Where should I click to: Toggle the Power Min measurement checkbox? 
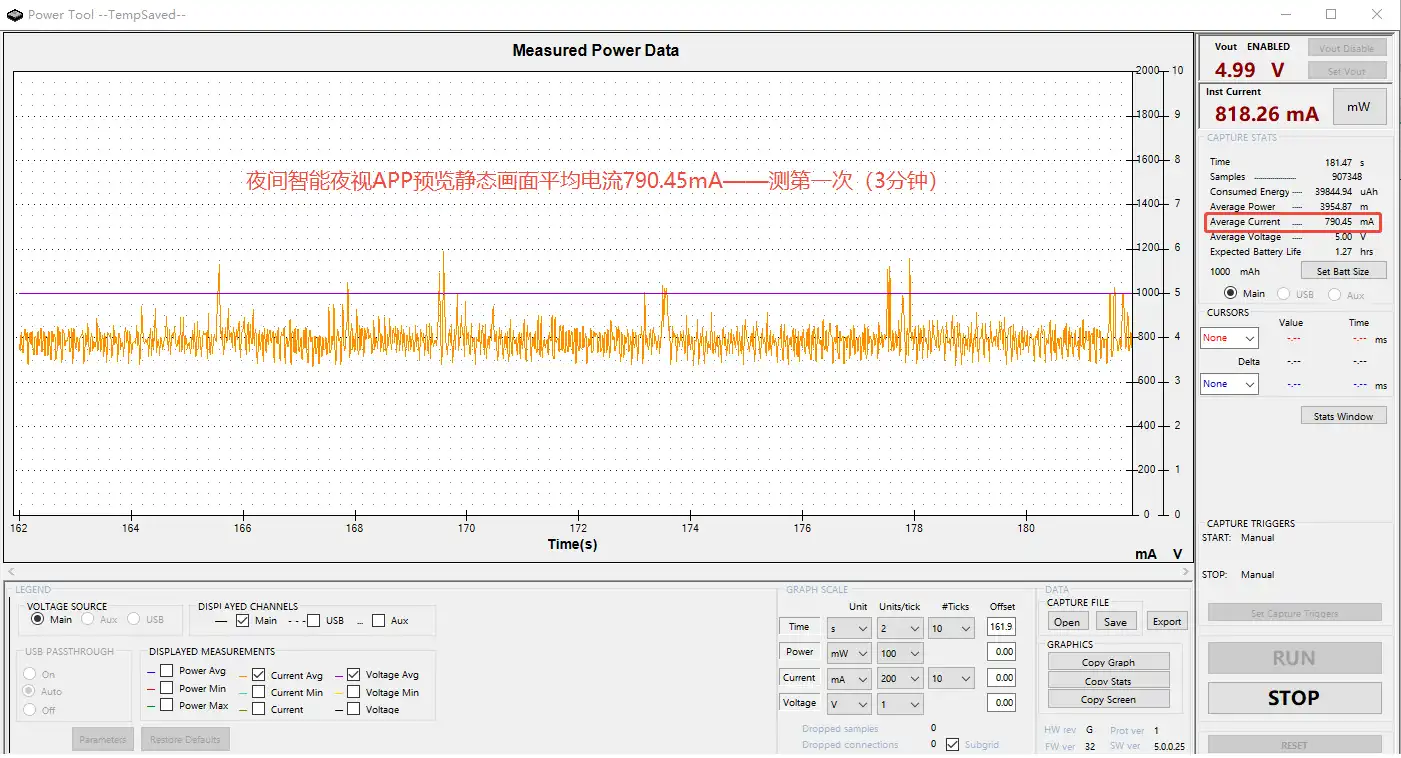[x=167, y=688]
